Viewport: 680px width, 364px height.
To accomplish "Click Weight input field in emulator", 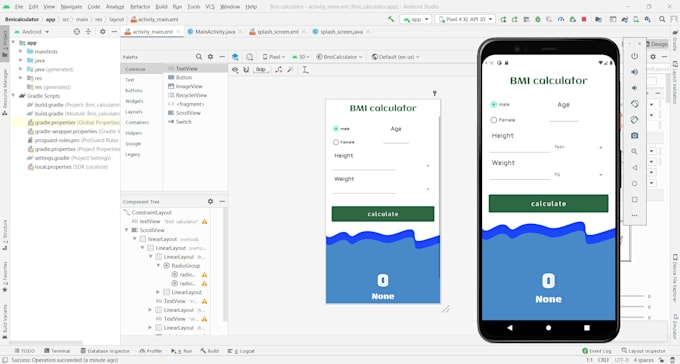I will pyautogui.click(x=520, y=175).
